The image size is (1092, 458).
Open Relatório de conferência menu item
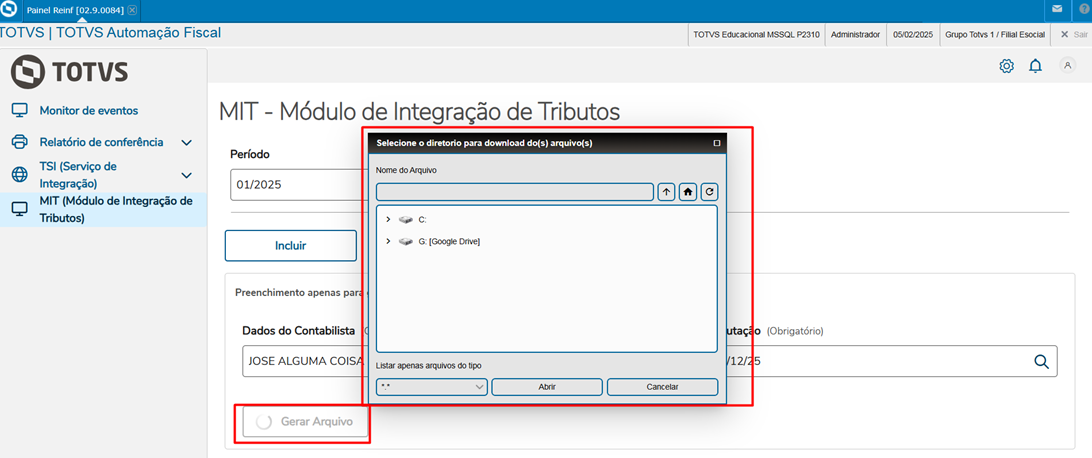point(102,142)
